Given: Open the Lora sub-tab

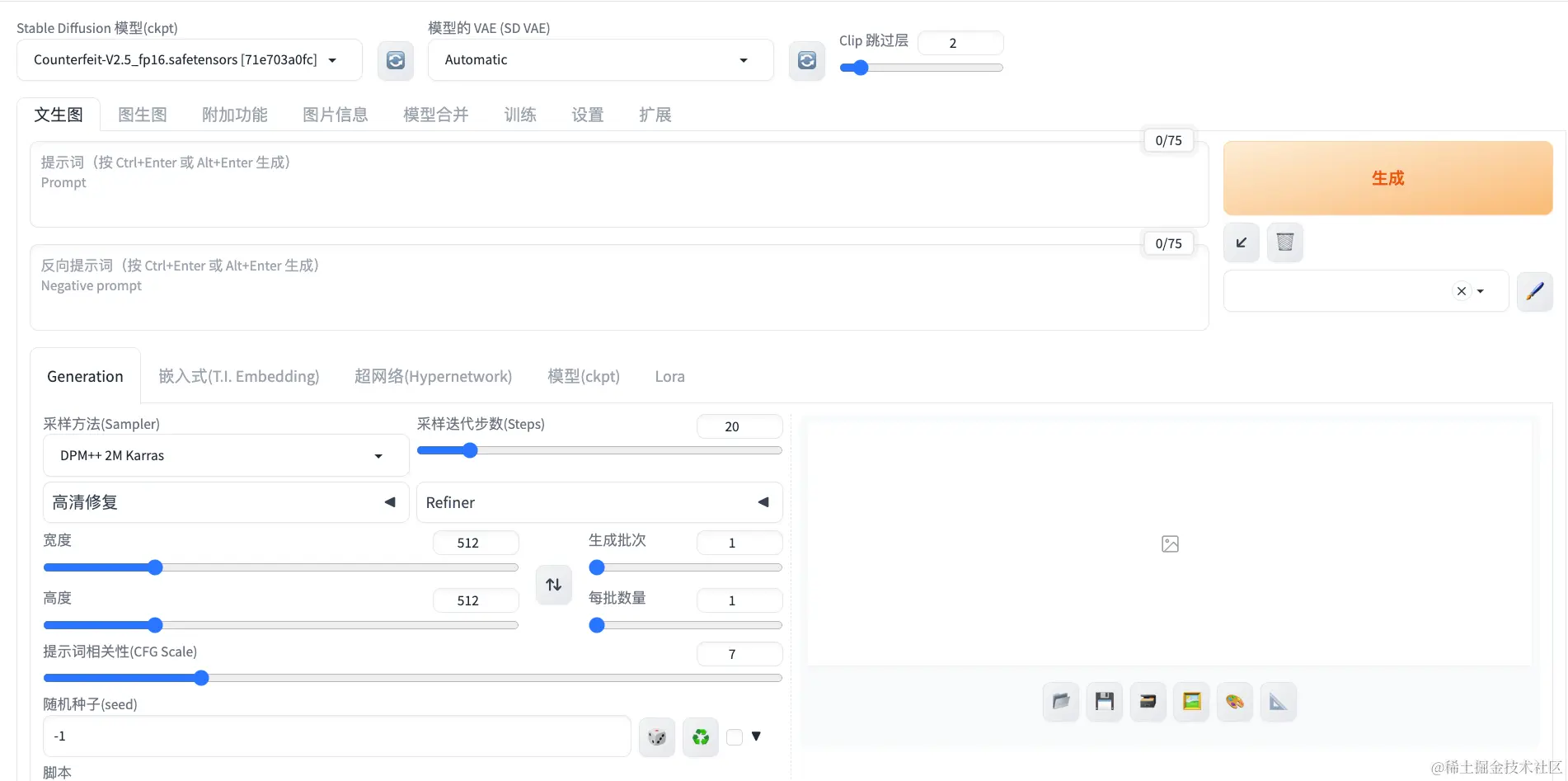Looking at the screenshot, I should 670,376.
